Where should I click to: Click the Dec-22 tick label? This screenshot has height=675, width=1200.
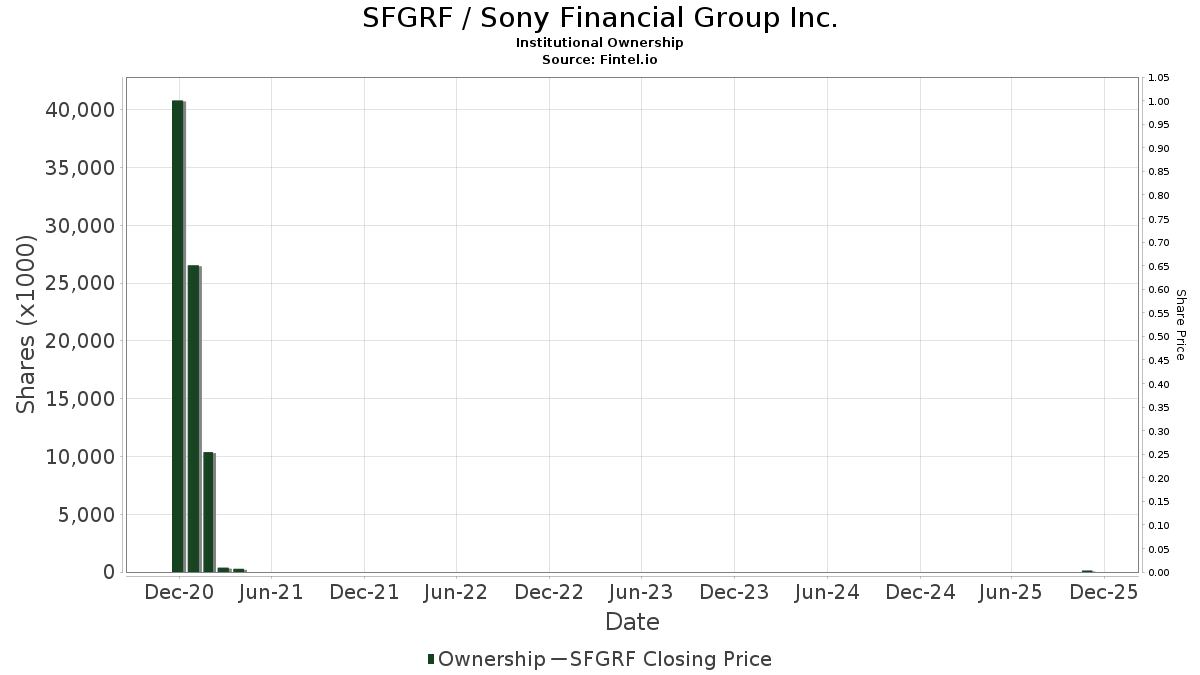(x=549, y=592)
